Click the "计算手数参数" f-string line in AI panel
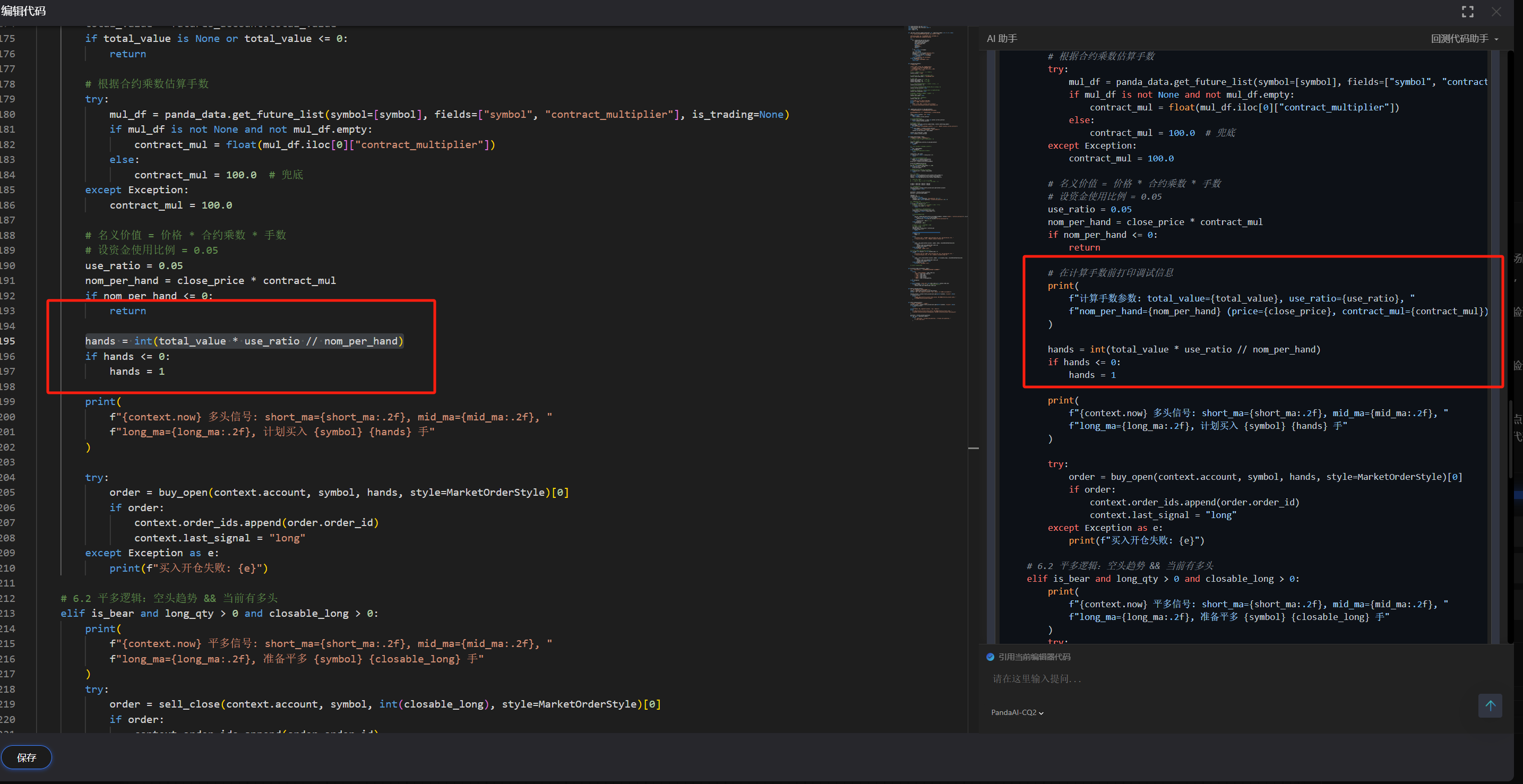The image size is (1523, 784). point(1242,298)
